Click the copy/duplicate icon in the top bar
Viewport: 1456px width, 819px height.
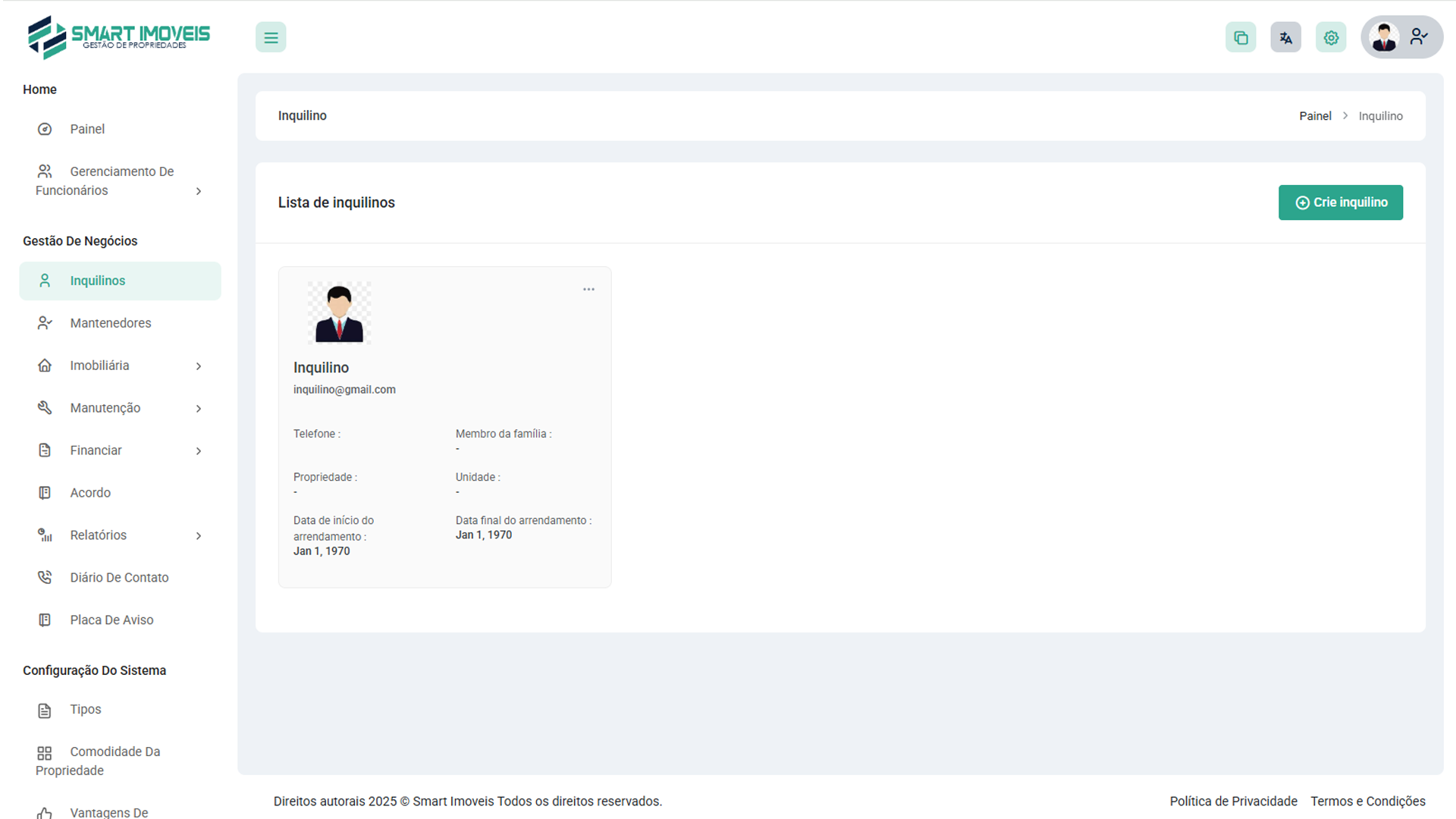1241,37
